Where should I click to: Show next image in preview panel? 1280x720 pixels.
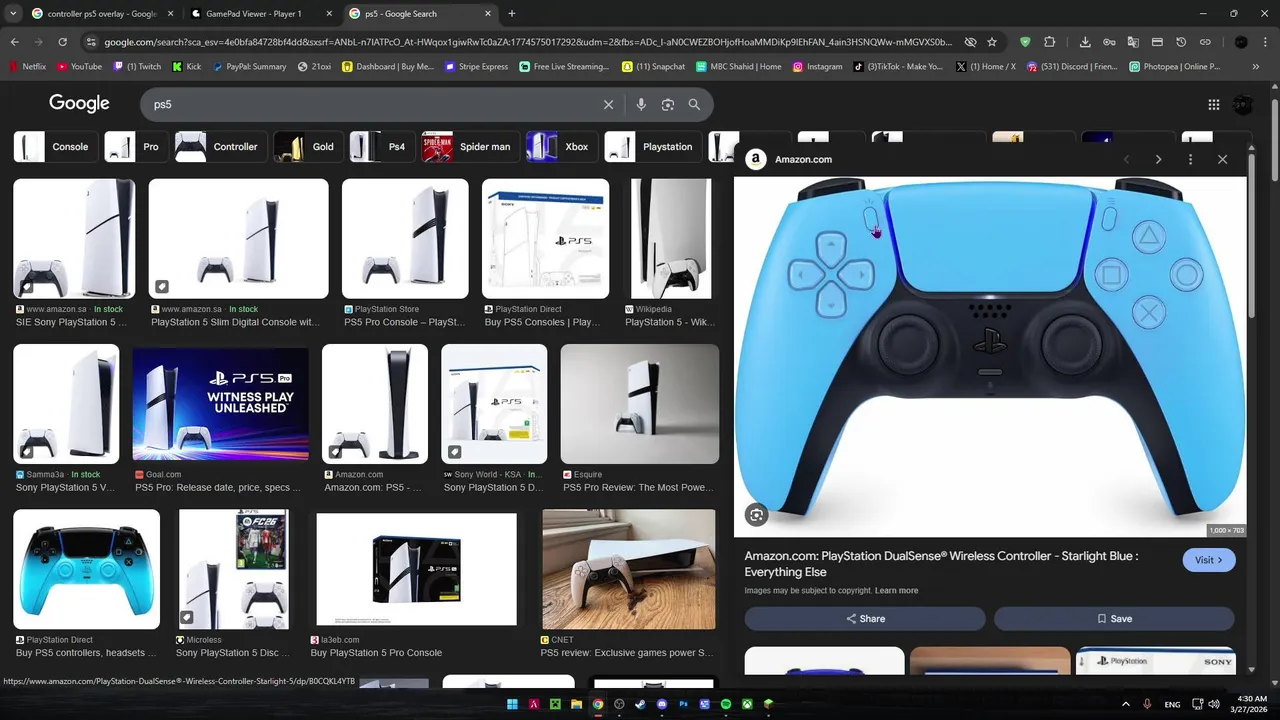click(1158, 159)
